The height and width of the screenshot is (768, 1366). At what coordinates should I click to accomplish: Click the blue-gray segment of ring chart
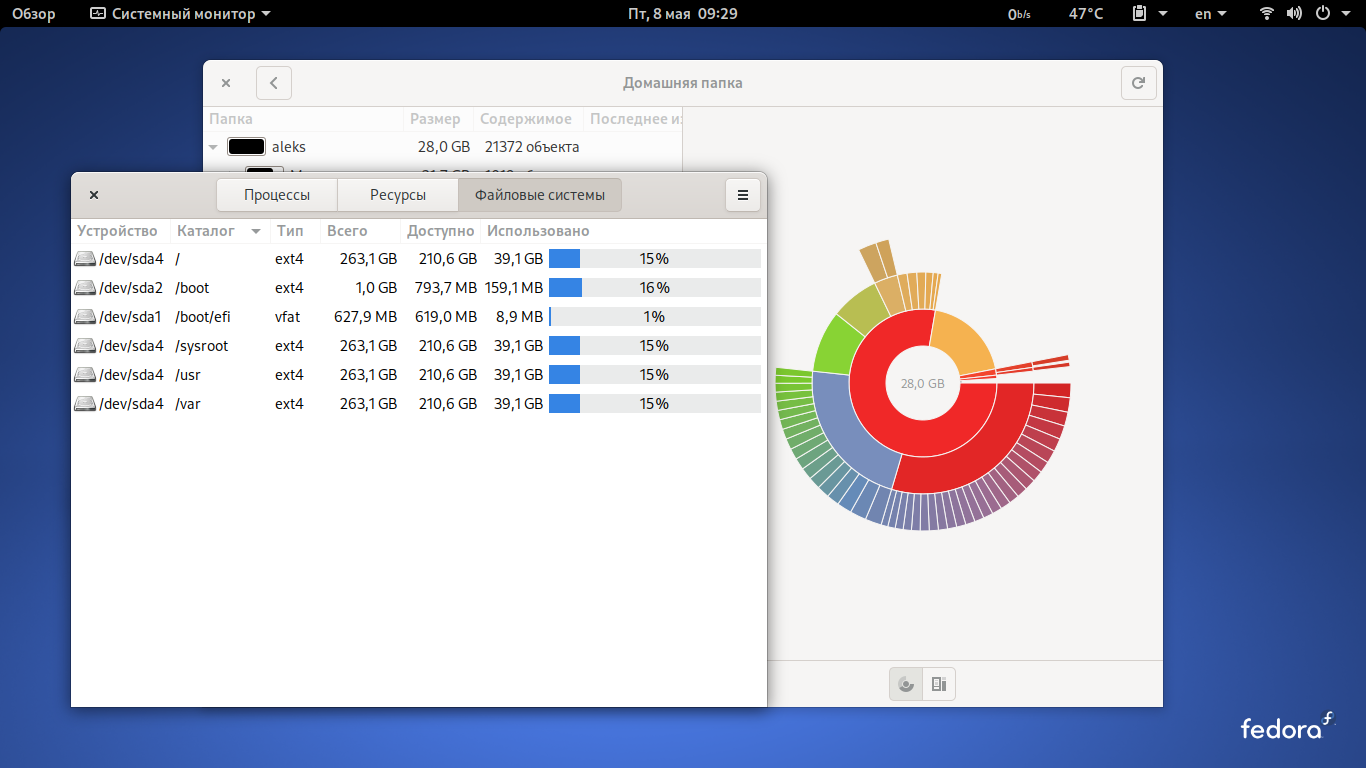click(x=847, y=431)
